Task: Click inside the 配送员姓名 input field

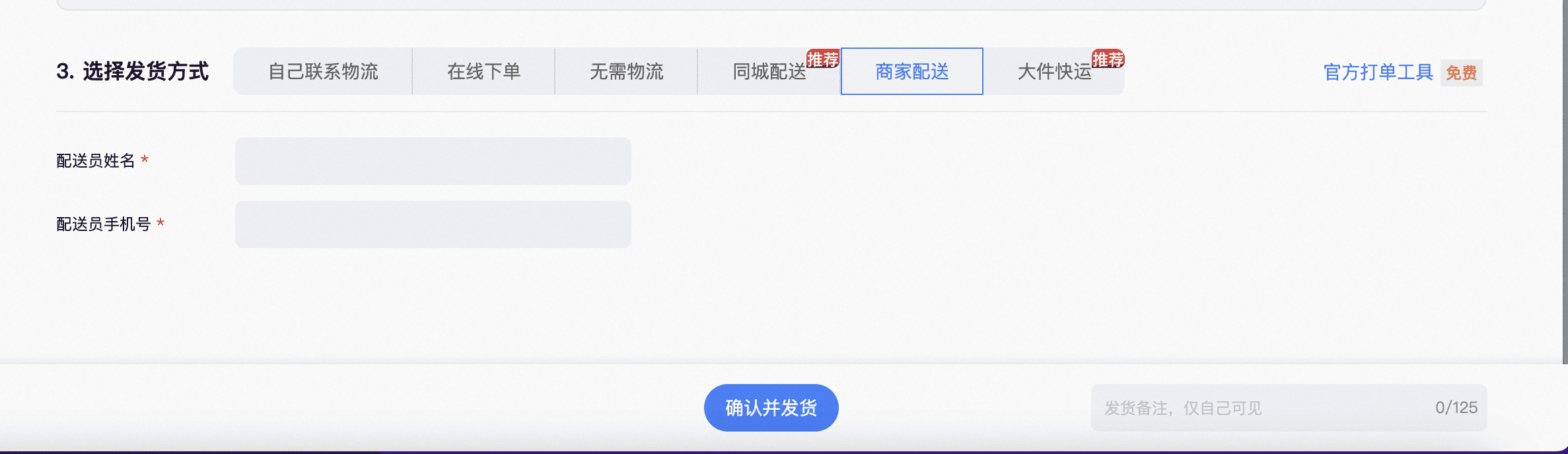Action: pyautogui.click(x=433, y=160)
